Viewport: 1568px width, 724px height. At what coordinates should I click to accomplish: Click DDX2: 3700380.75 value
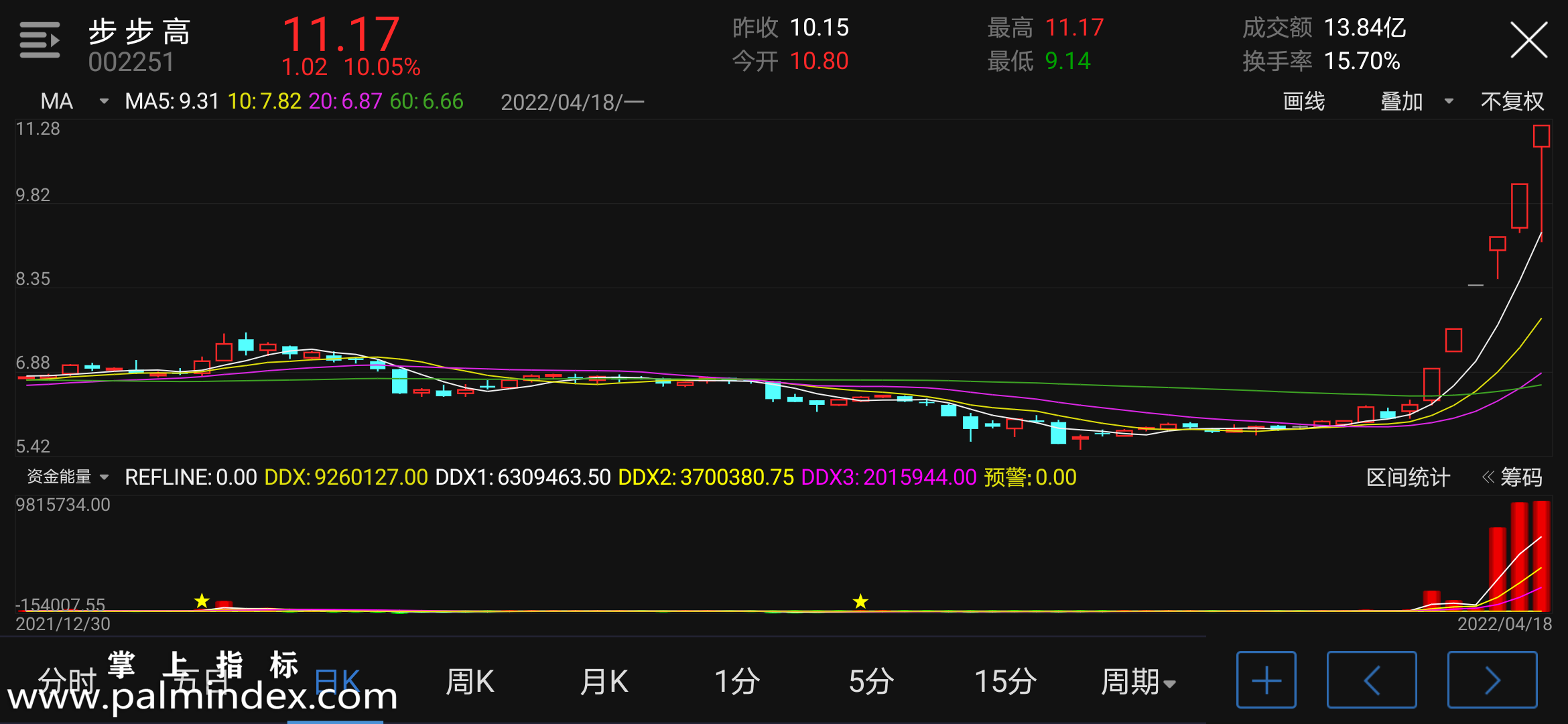[x=706, y=477]
